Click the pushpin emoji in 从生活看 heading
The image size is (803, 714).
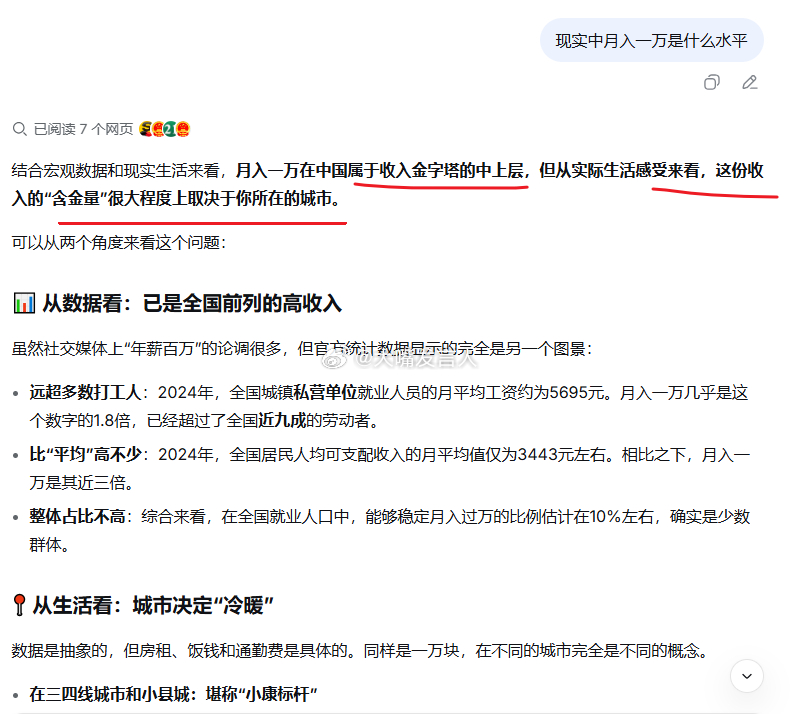click(x=19, y=605)
